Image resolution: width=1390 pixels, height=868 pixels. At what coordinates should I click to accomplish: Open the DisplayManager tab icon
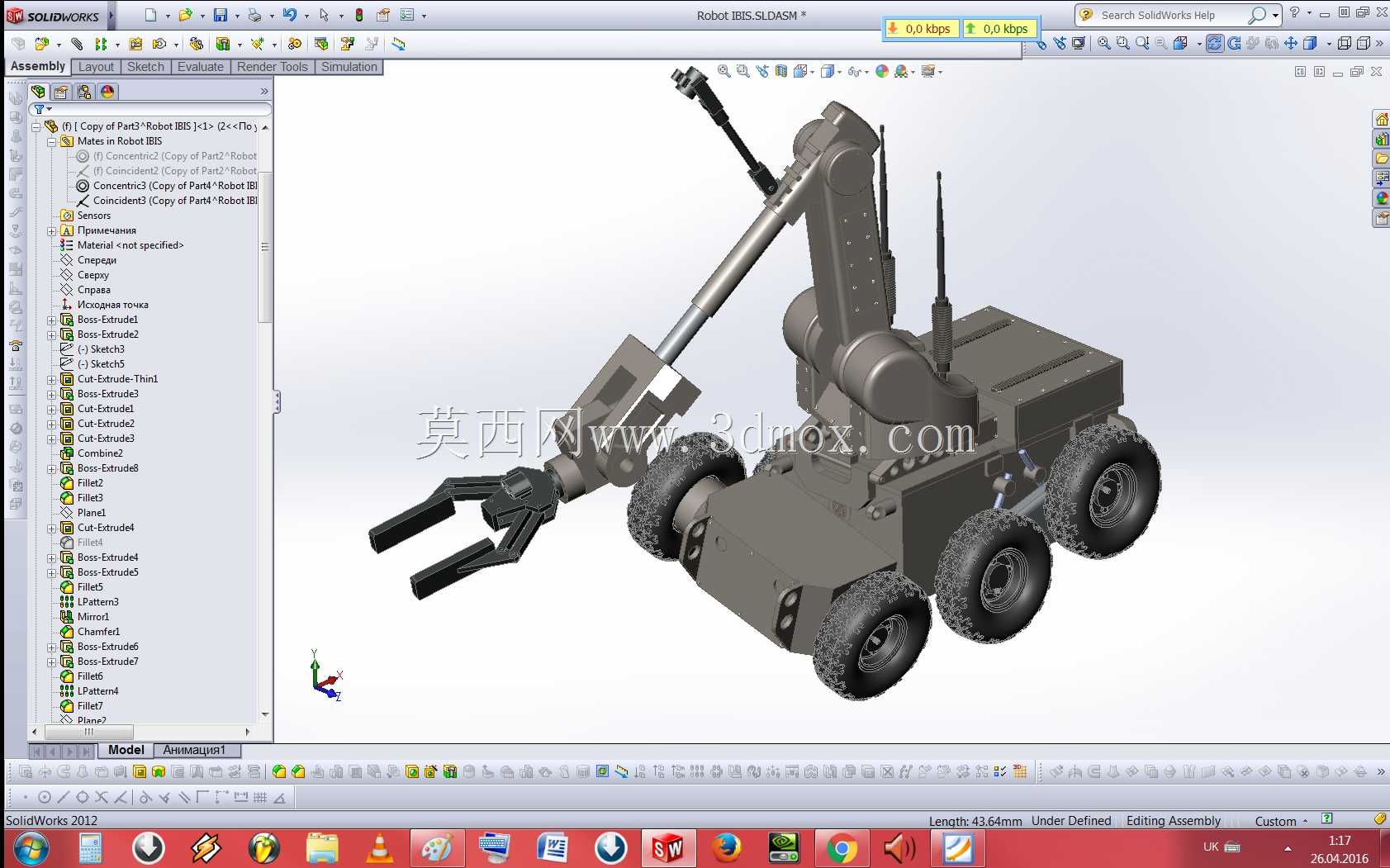pyautogui.click(x=107, y=92)
